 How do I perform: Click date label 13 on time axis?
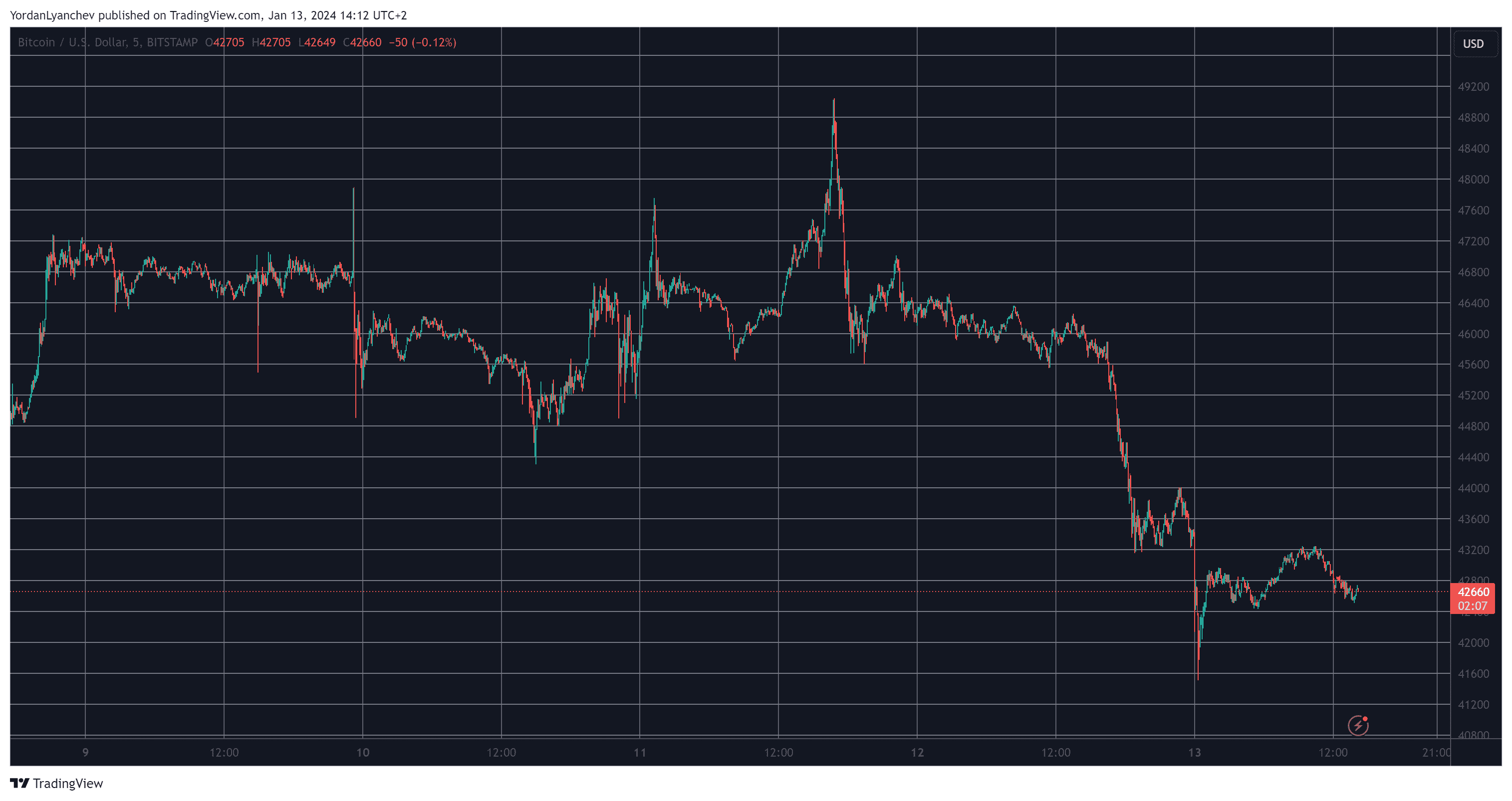point(1195,752)
